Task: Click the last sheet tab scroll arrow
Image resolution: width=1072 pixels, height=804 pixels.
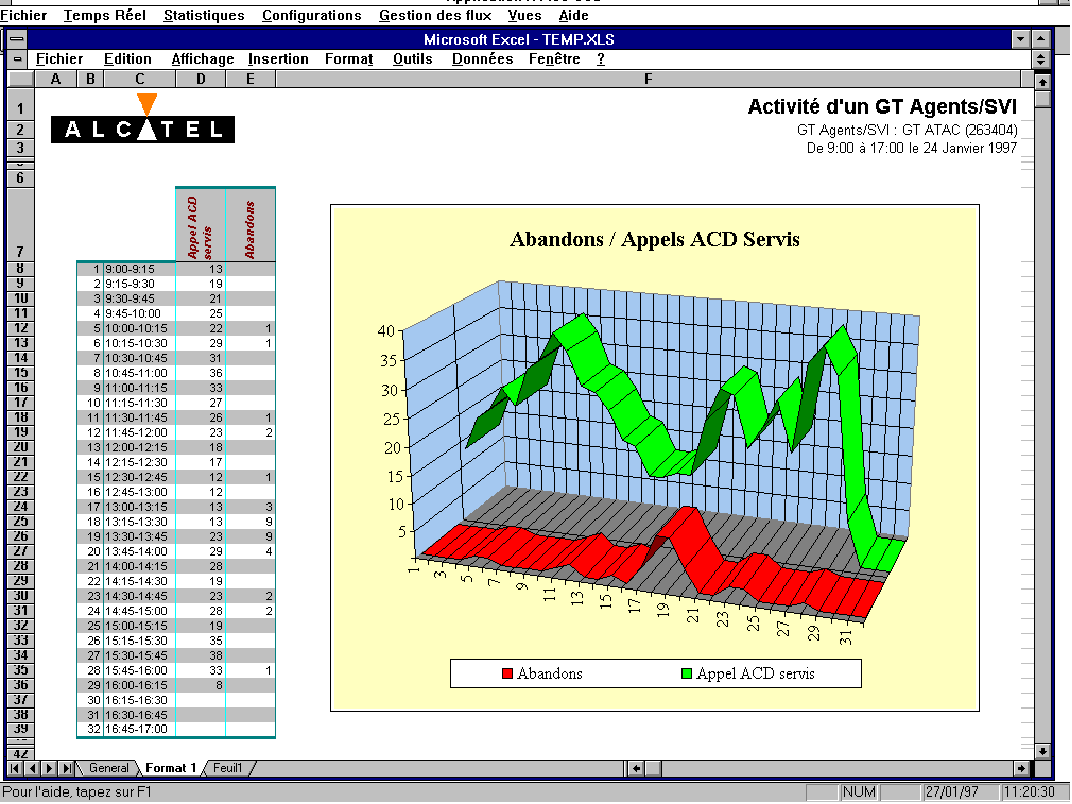Action: [x=66, y=768]
